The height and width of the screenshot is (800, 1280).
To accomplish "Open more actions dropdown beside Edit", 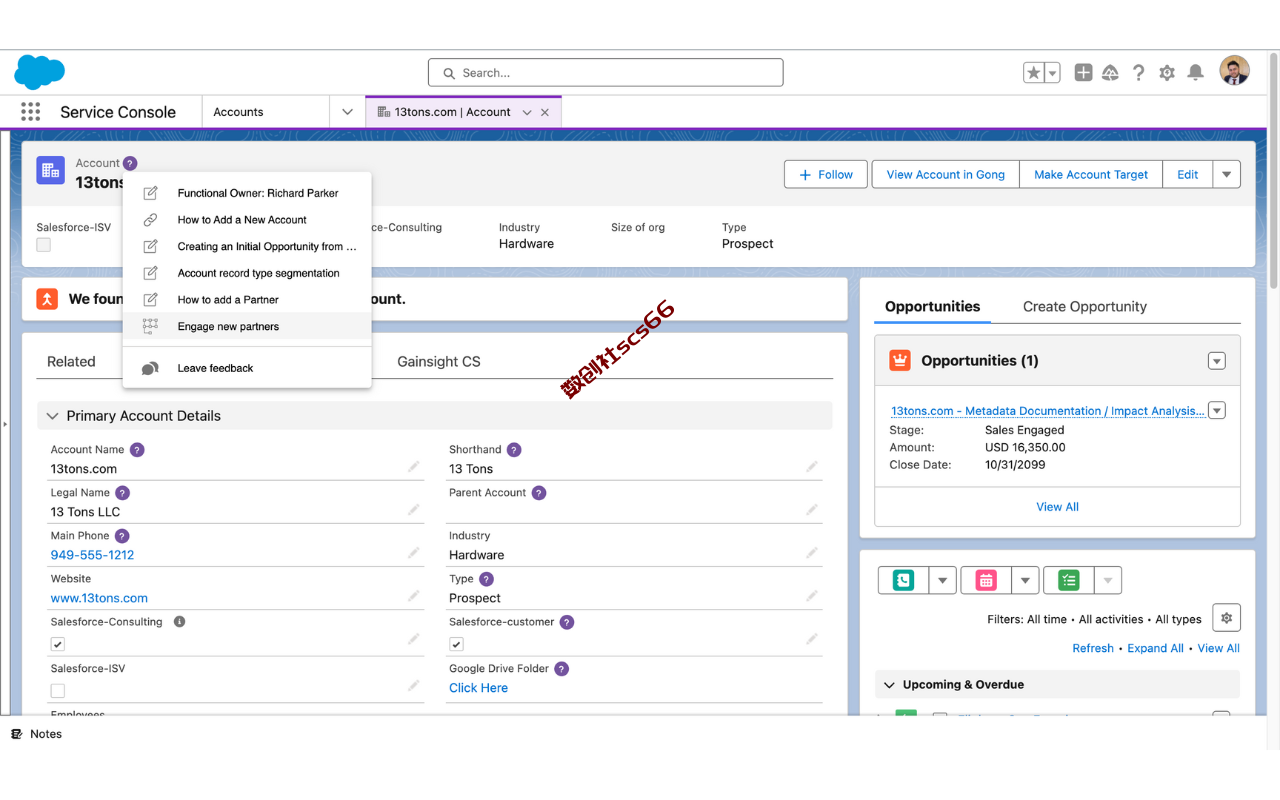I will point(1227,175).
